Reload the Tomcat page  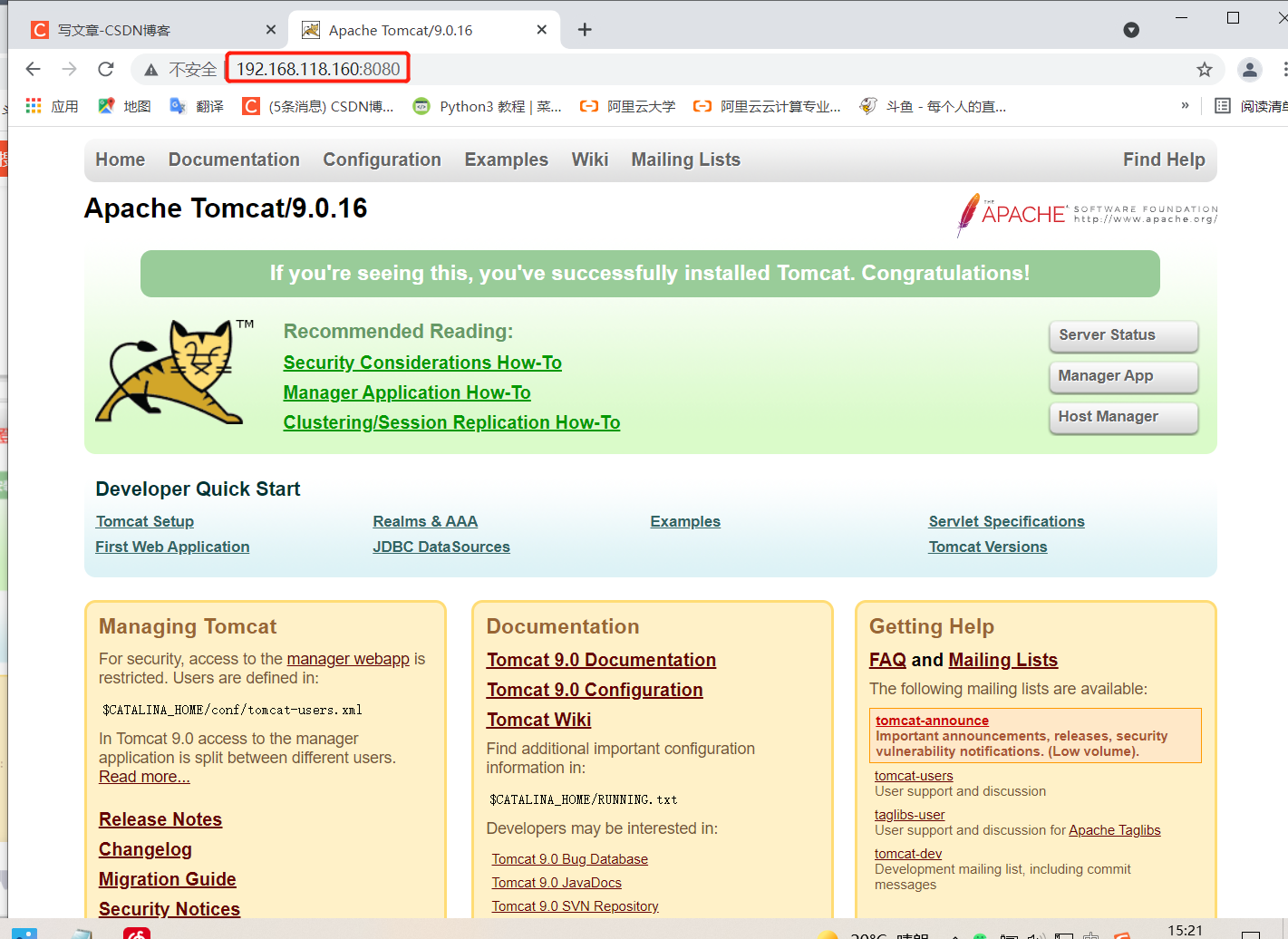click(105, 68)
